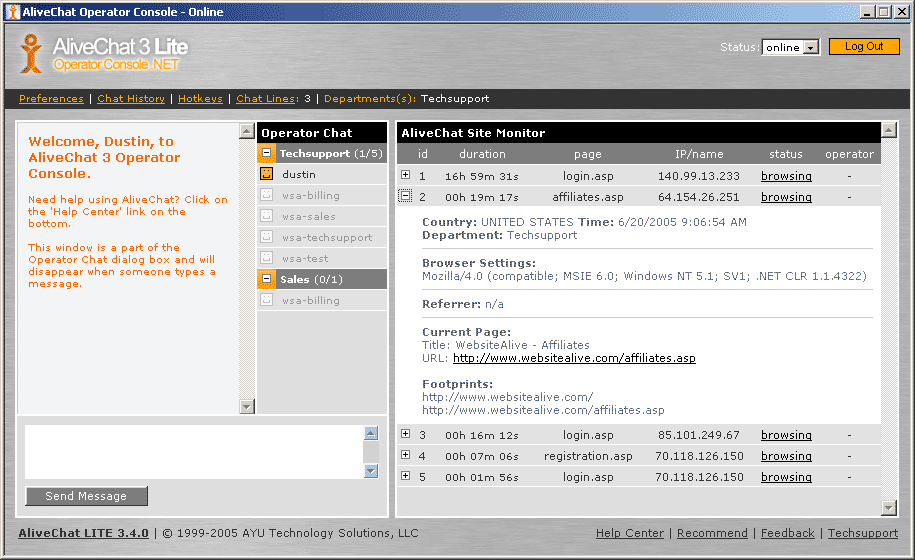Click wsa-test operator face icon
Viewport: 915px width, 560px height.
tap(266, 258)
